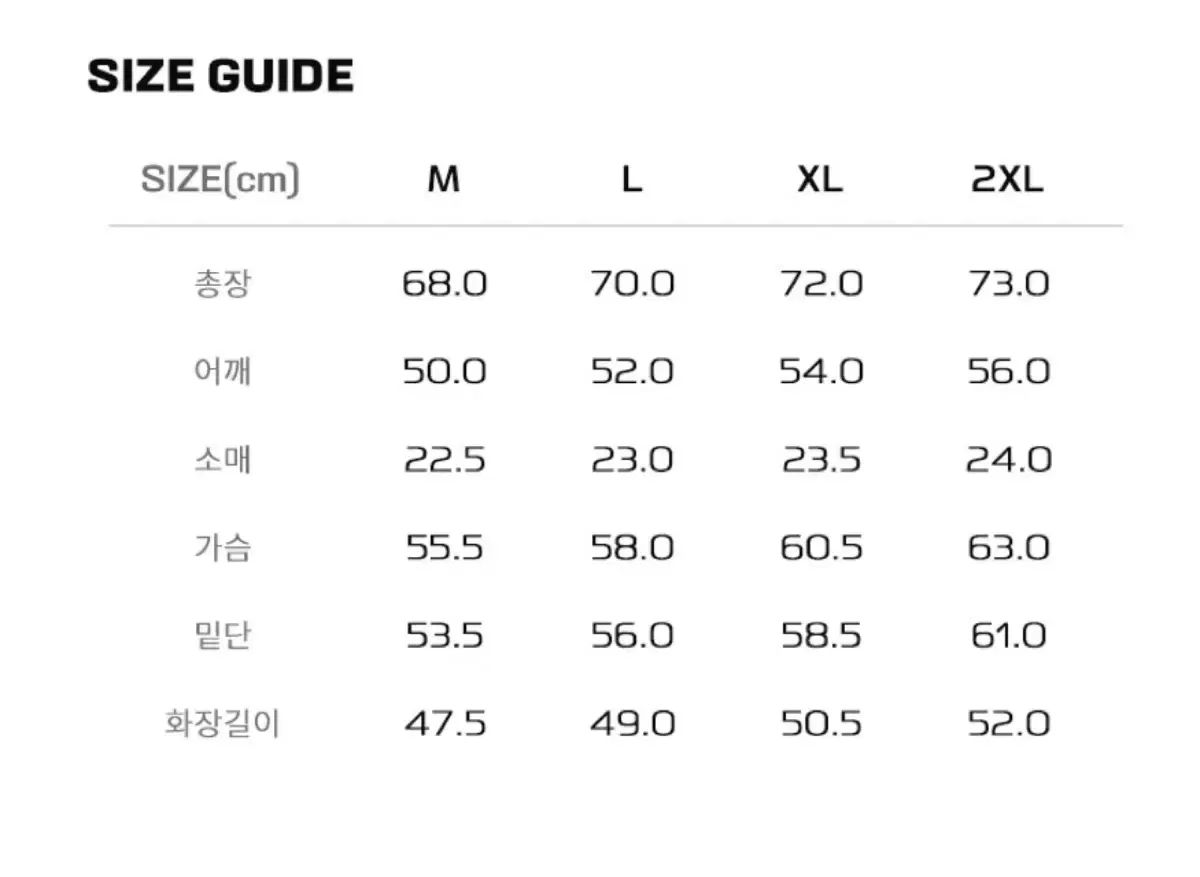Select the 어깨 row label
The height and width of the screenshot is (877, 1200).
pyautogui.click(x=222, y=372)
